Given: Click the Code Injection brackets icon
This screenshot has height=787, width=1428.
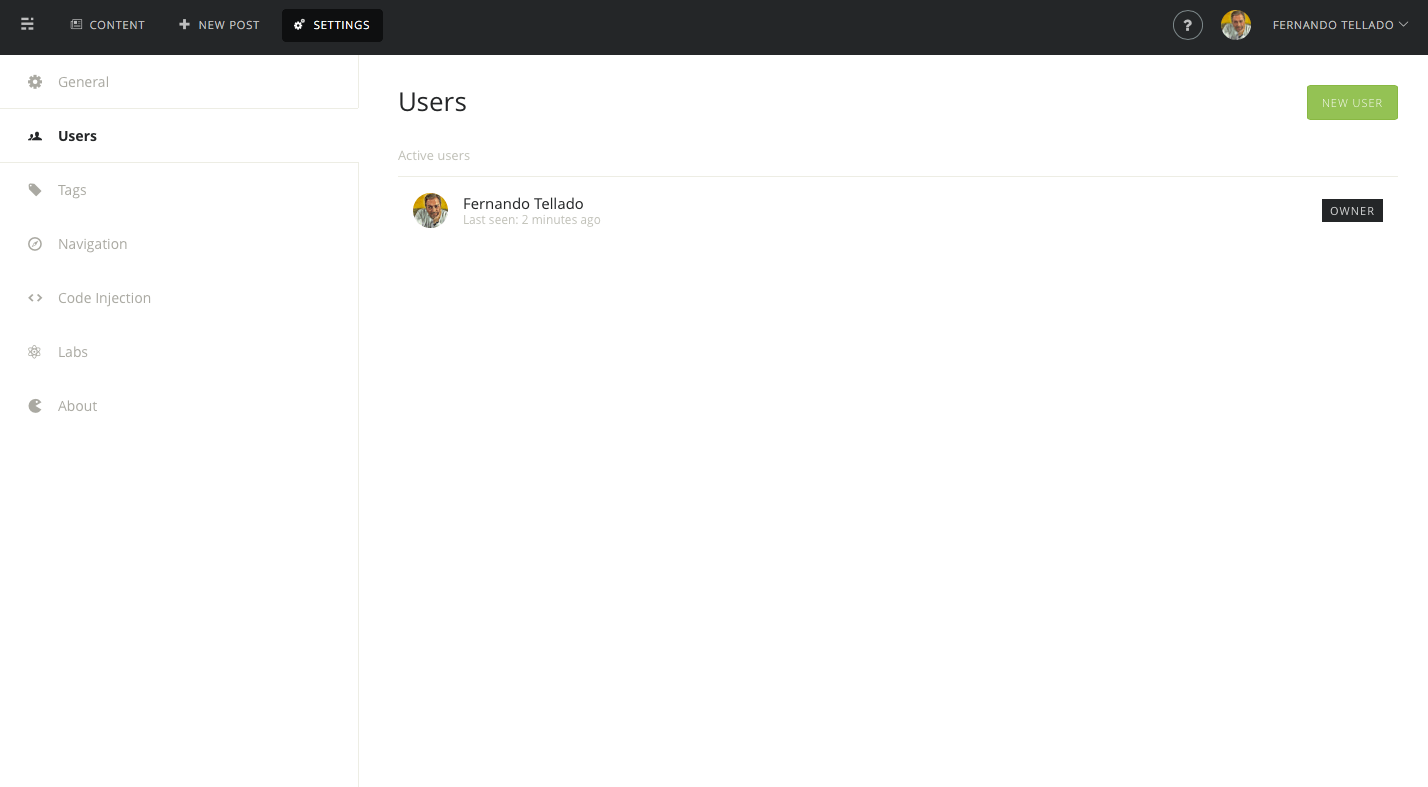Looking at the screenshot, I should (x=35, y=298).
